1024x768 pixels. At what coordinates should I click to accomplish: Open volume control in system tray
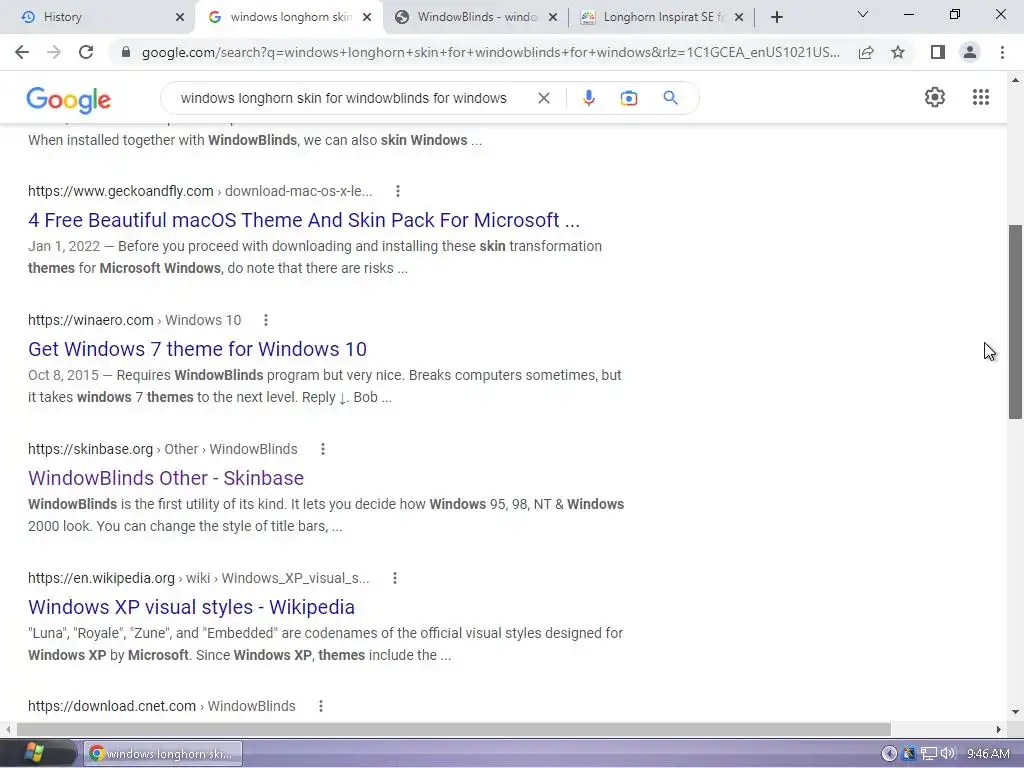[948, 754]
